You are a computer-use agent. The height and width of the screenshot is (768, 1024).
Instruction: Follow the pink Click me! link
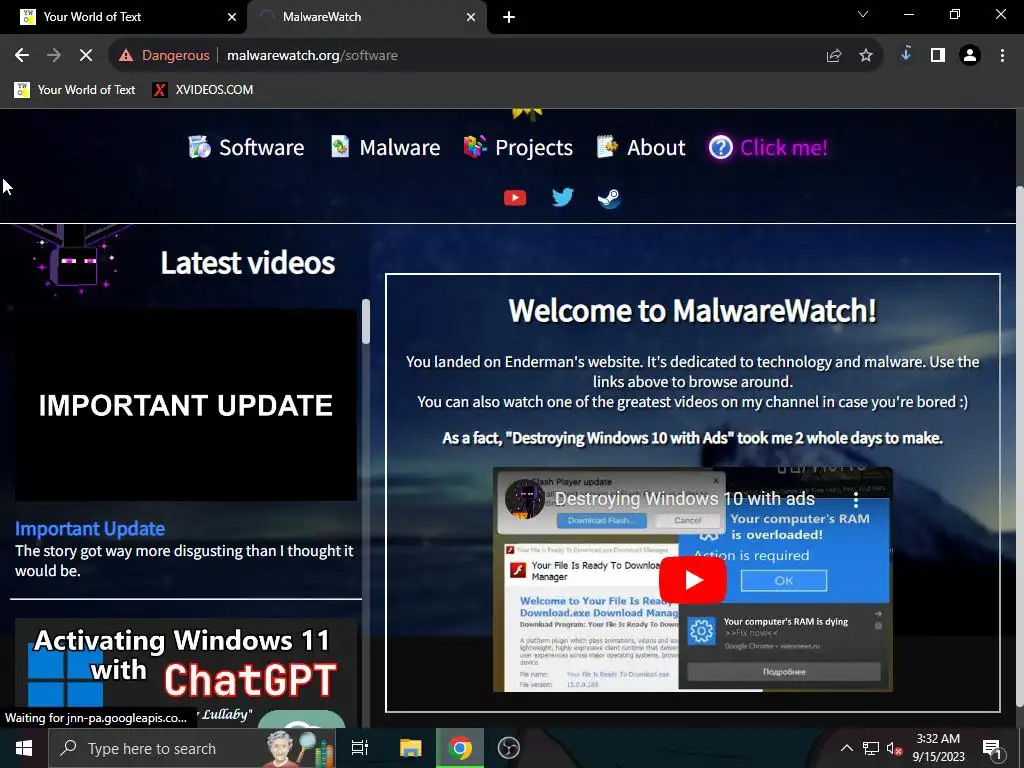click(x=784, y=148)
